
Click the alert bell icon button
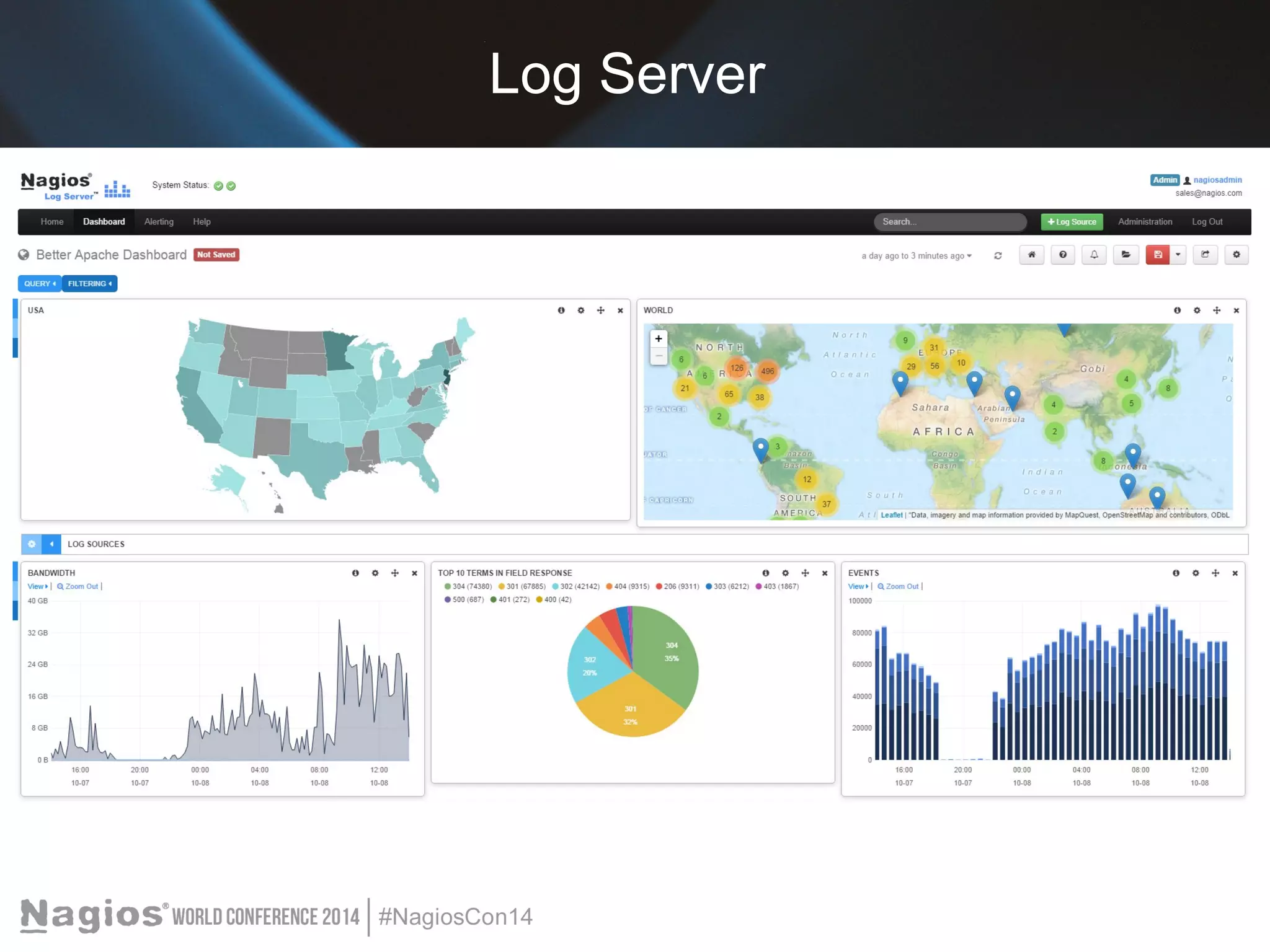[1095, 255]
